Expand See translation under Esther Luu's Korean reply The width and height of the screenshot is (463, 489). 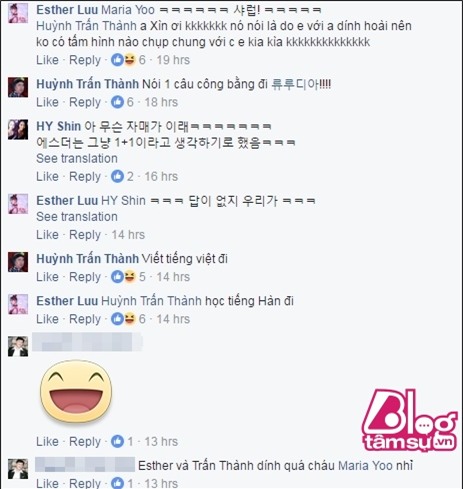(x=77, y=217)
